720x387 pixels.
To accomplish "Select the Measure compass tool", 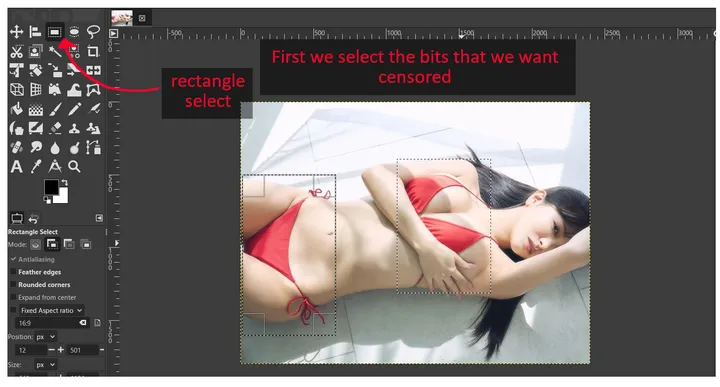I will 55,167.
